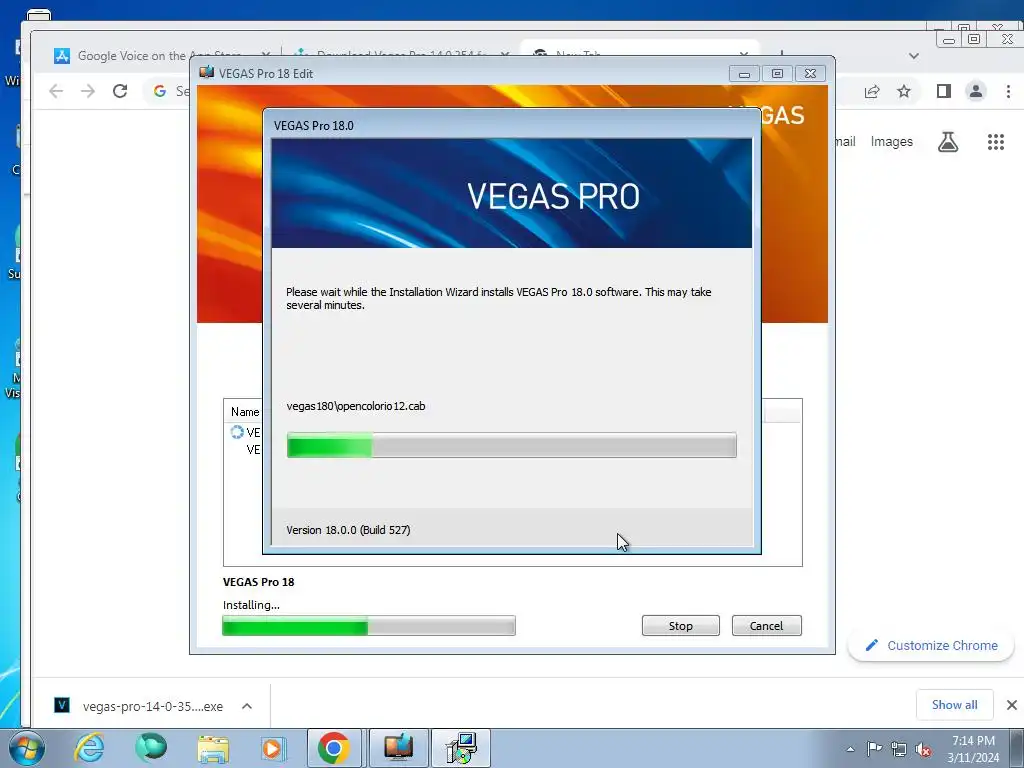Minimize the VEGAS Pro 18 Edit window
The height and width of the screenshot is (768, 1024).
pos(744,74)
